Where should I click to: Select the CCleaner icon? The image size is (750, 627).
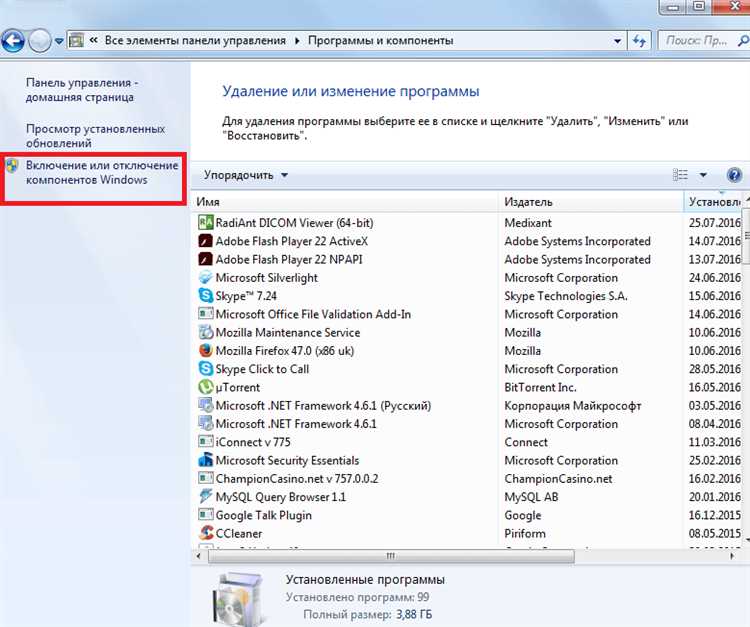206,533
